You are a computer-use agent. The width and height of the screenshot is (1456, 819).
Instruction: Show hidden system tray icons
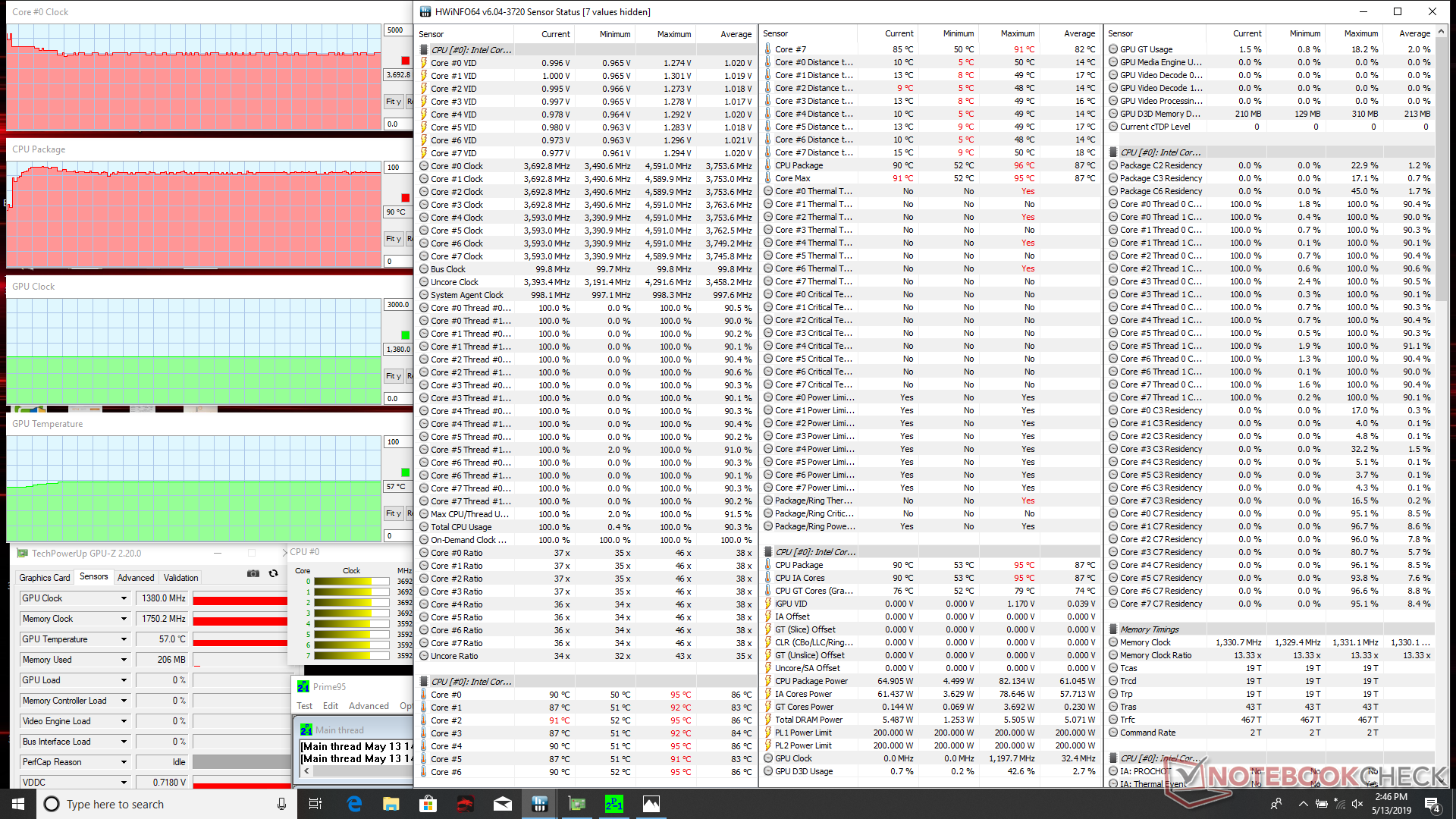pos(1303,804)
